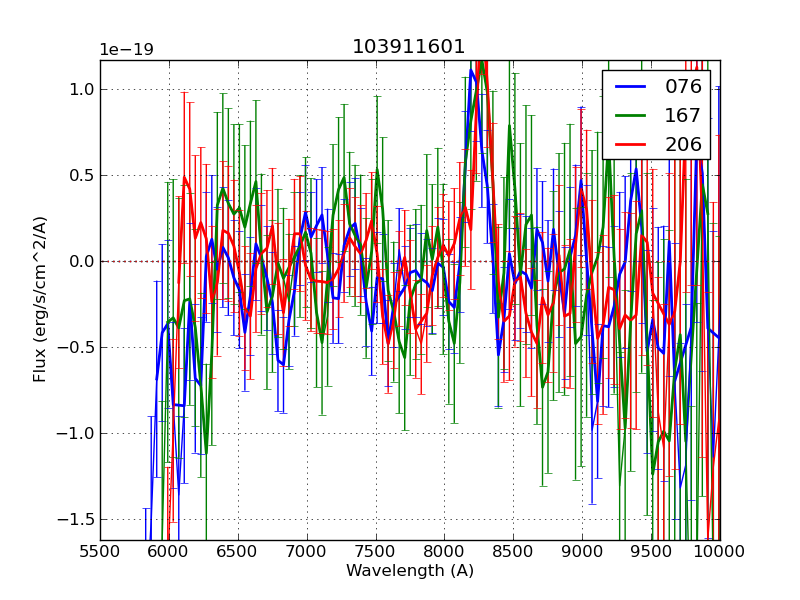Viewport: 800px width, 600px height.
Task: Click the 8000 x-axis tick label
Action: 444,551
